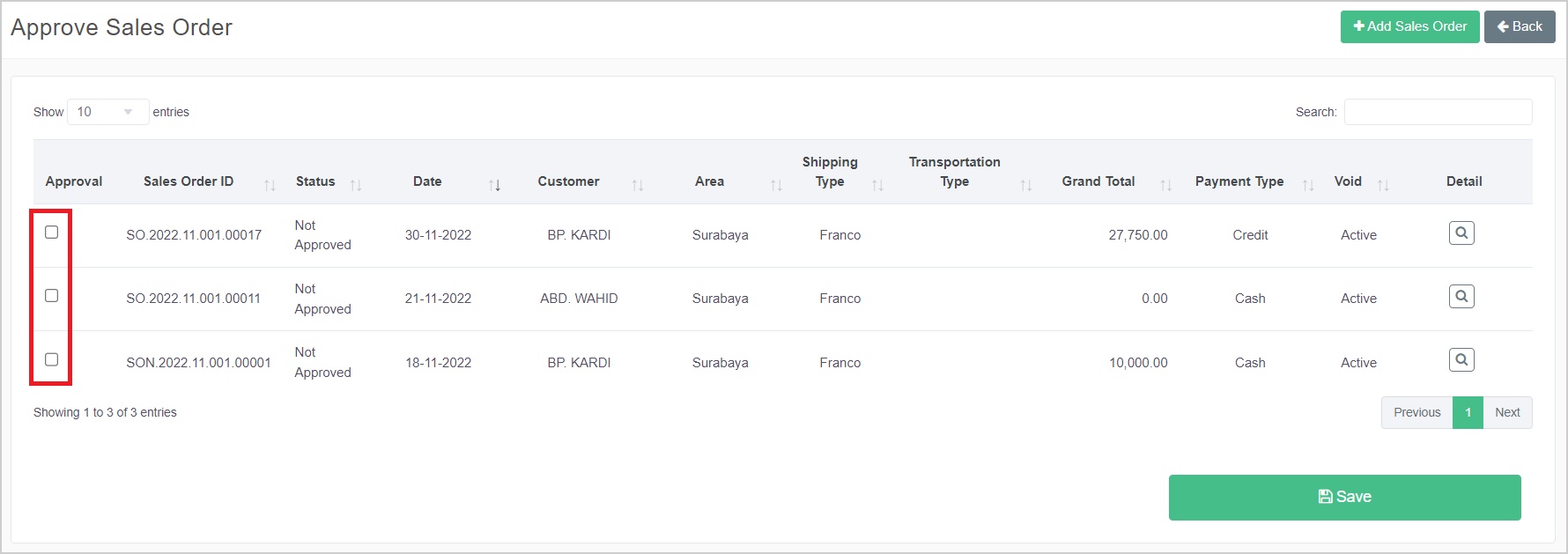Open detail magnifier for order SO.2022.11.001.00011
Image resolution: width=1568 pixels, height=554 pixels.
(1461, 297)
